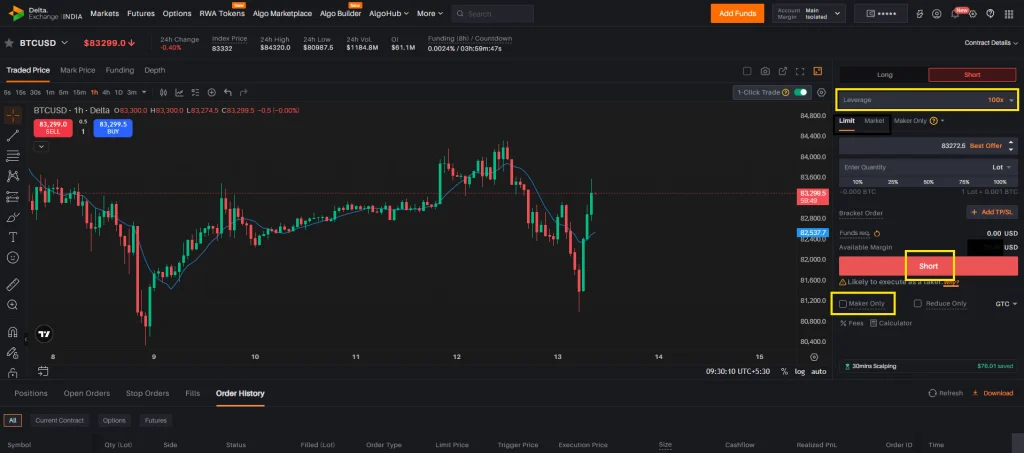
Task: Open the Fills tab
Action: click(193, 393)
